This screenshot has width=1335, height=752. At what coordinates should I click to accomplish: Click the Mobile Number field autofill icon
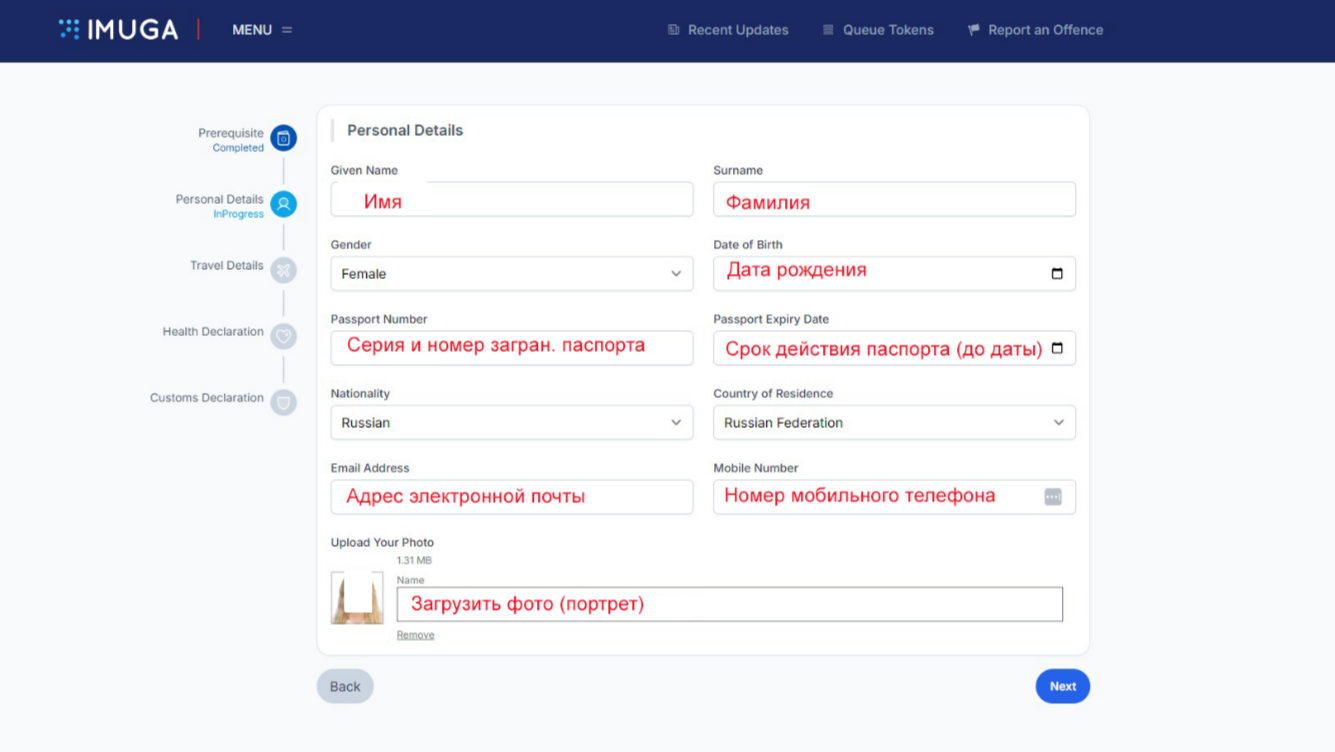click(x=1053, y=497)
